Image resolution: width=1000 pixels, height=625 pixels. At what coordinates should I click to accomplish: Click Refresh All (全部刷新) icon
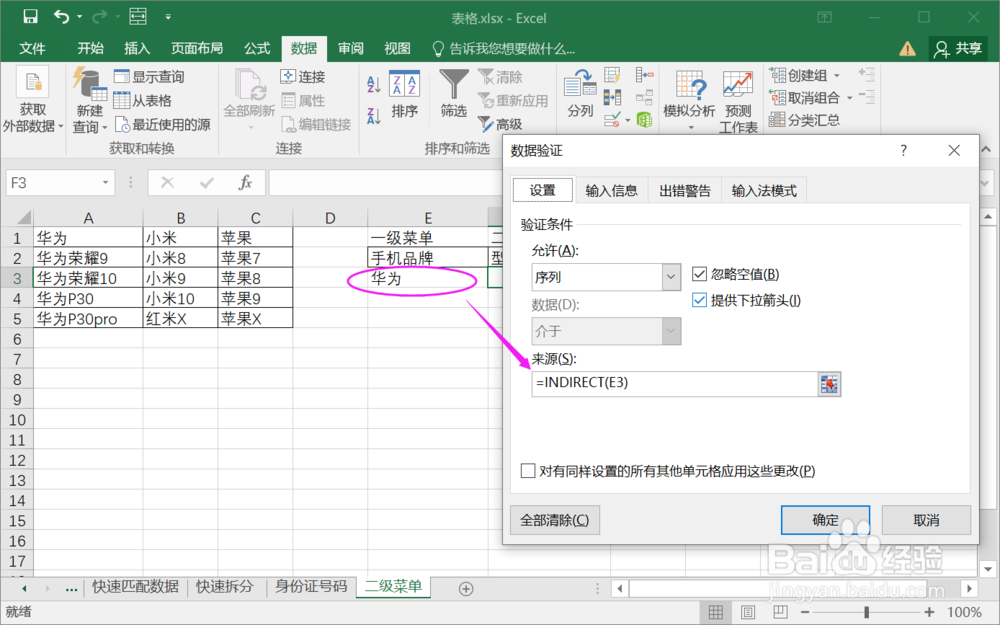tap(249, 86)
